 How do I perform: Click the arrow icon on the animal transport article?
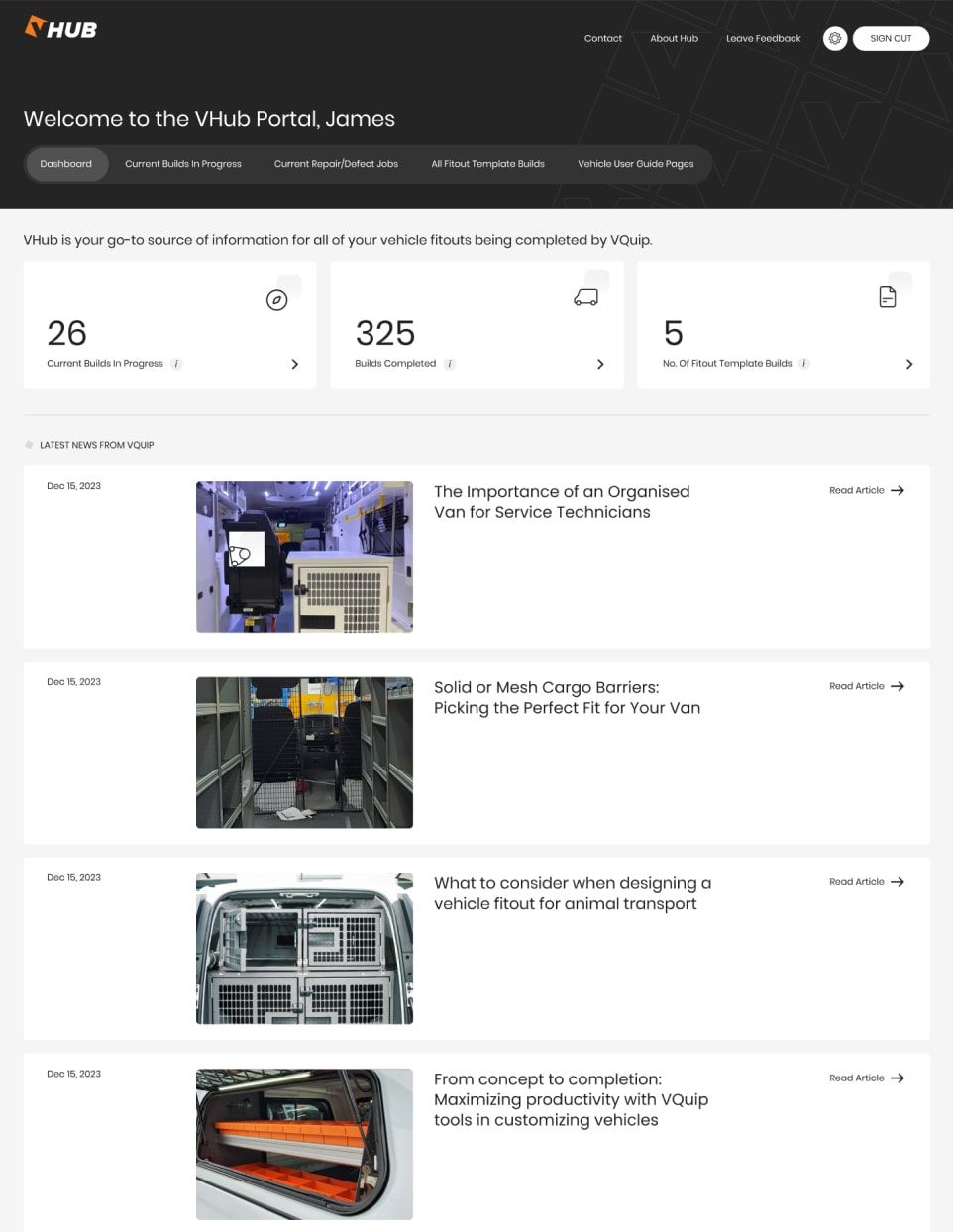[897, 882]
